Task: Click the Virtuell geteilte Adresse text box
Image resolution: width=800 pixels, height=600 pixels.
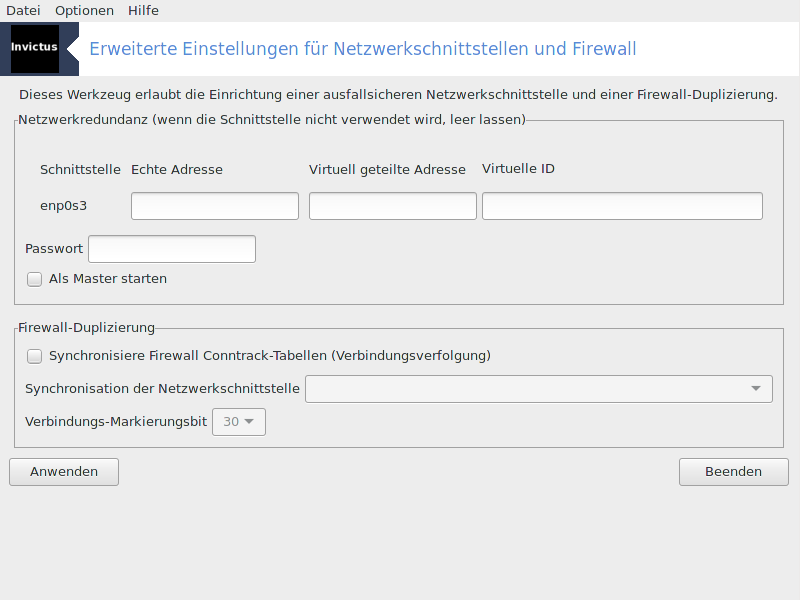Action: click(392, 207)
